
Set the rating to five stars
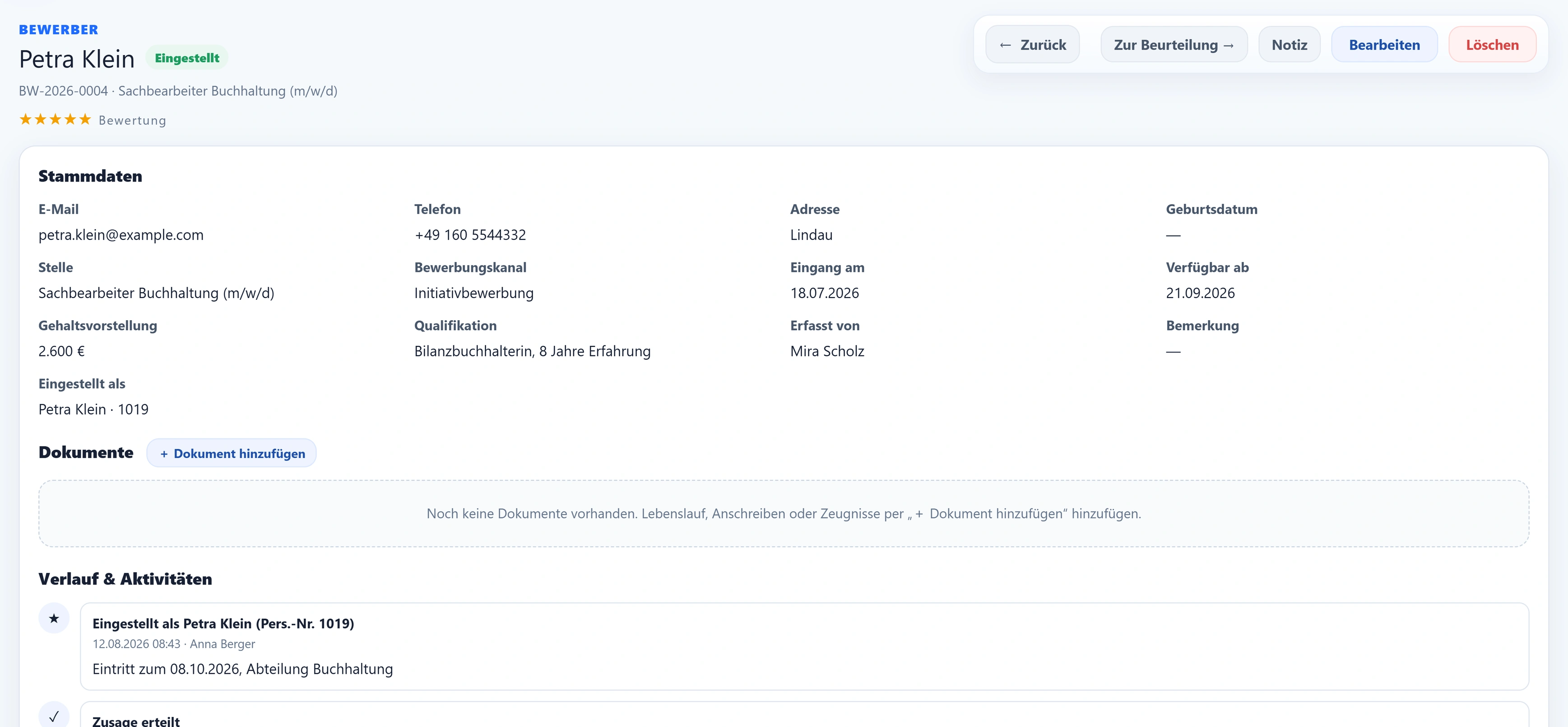[x=85, y=119]
